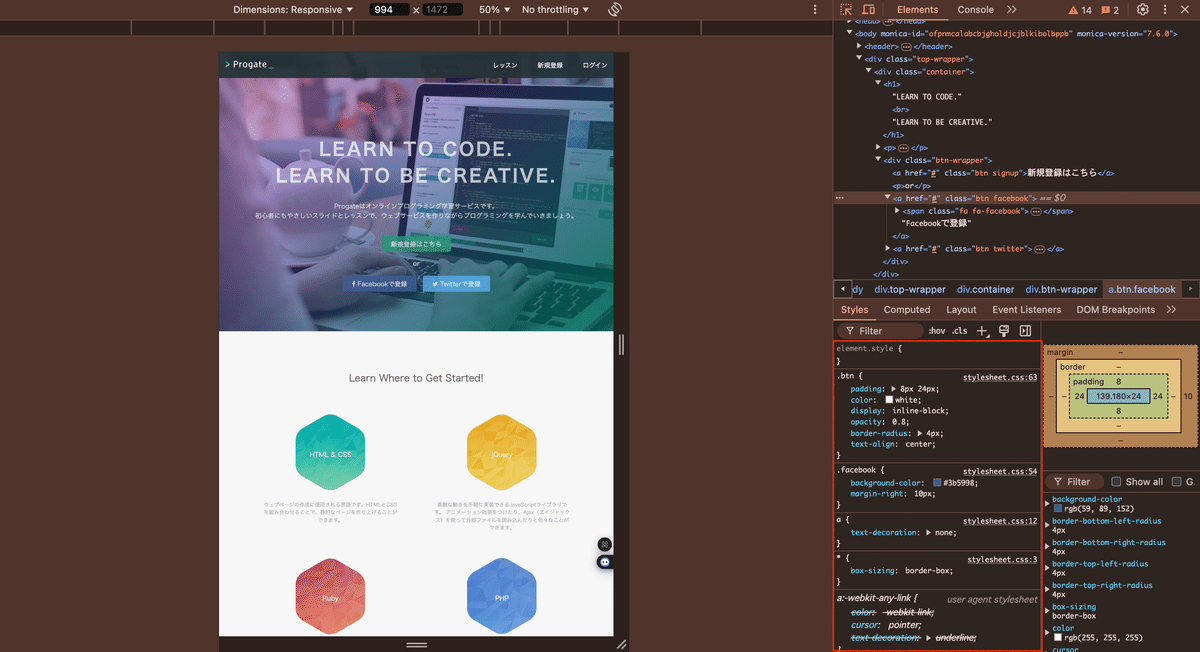This screenshot has height=652, width=1200.
Task: Toggle the computed styles sidebar icon
Action: tap(1025, 331)
